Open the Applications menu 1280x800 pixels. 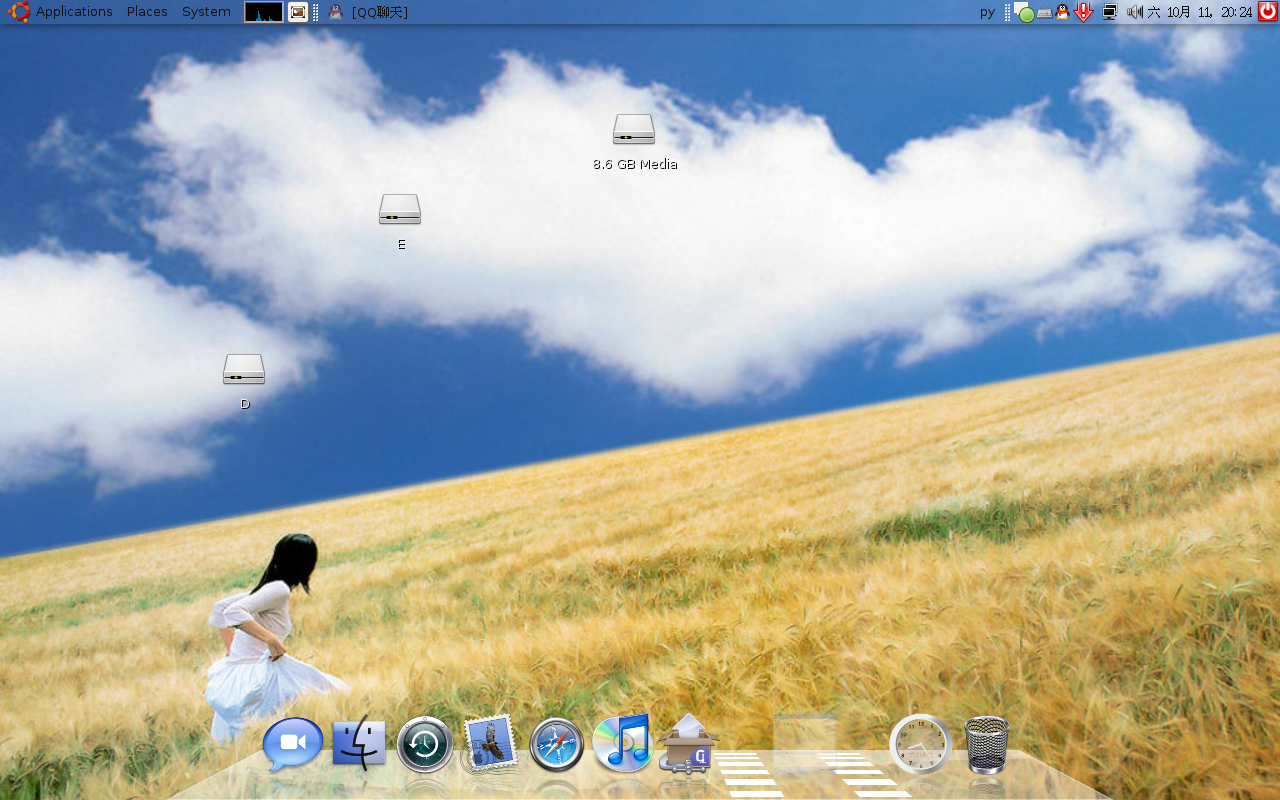pos(74,12)
